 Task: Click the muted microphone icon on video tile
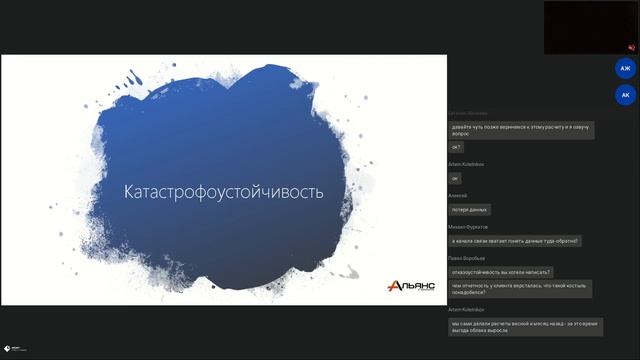(x=631, y=48)
